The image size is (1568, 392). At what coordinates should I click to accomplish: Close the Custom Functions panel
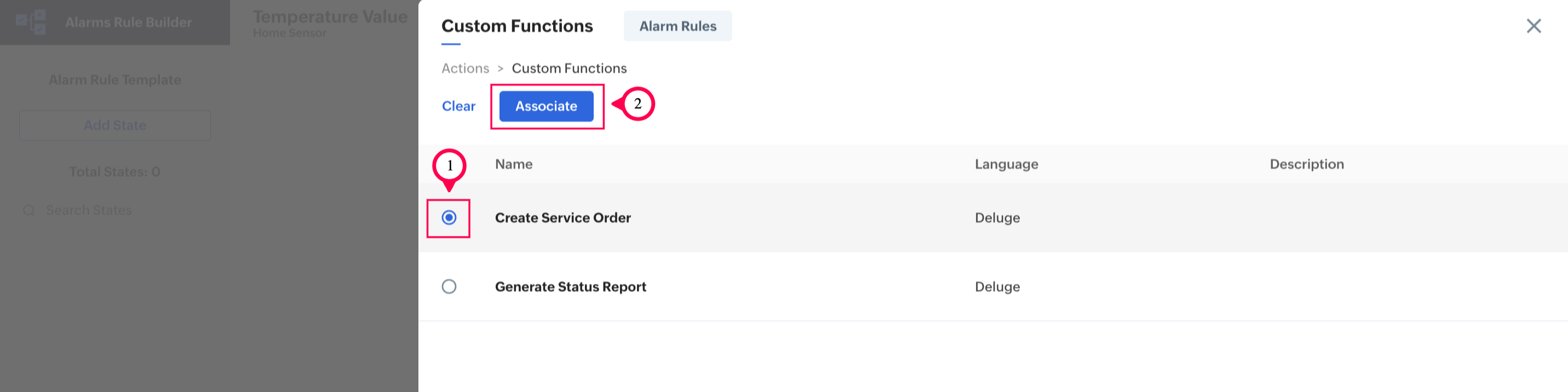tap(1533, 26)
